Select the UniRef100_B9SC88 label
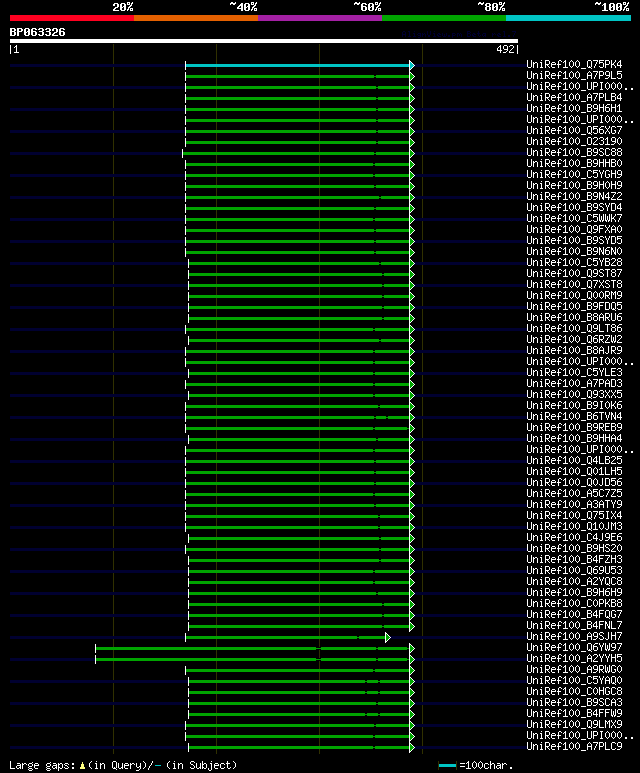The height and width of the screenshot is (773, 640). (x=574, y=152)
